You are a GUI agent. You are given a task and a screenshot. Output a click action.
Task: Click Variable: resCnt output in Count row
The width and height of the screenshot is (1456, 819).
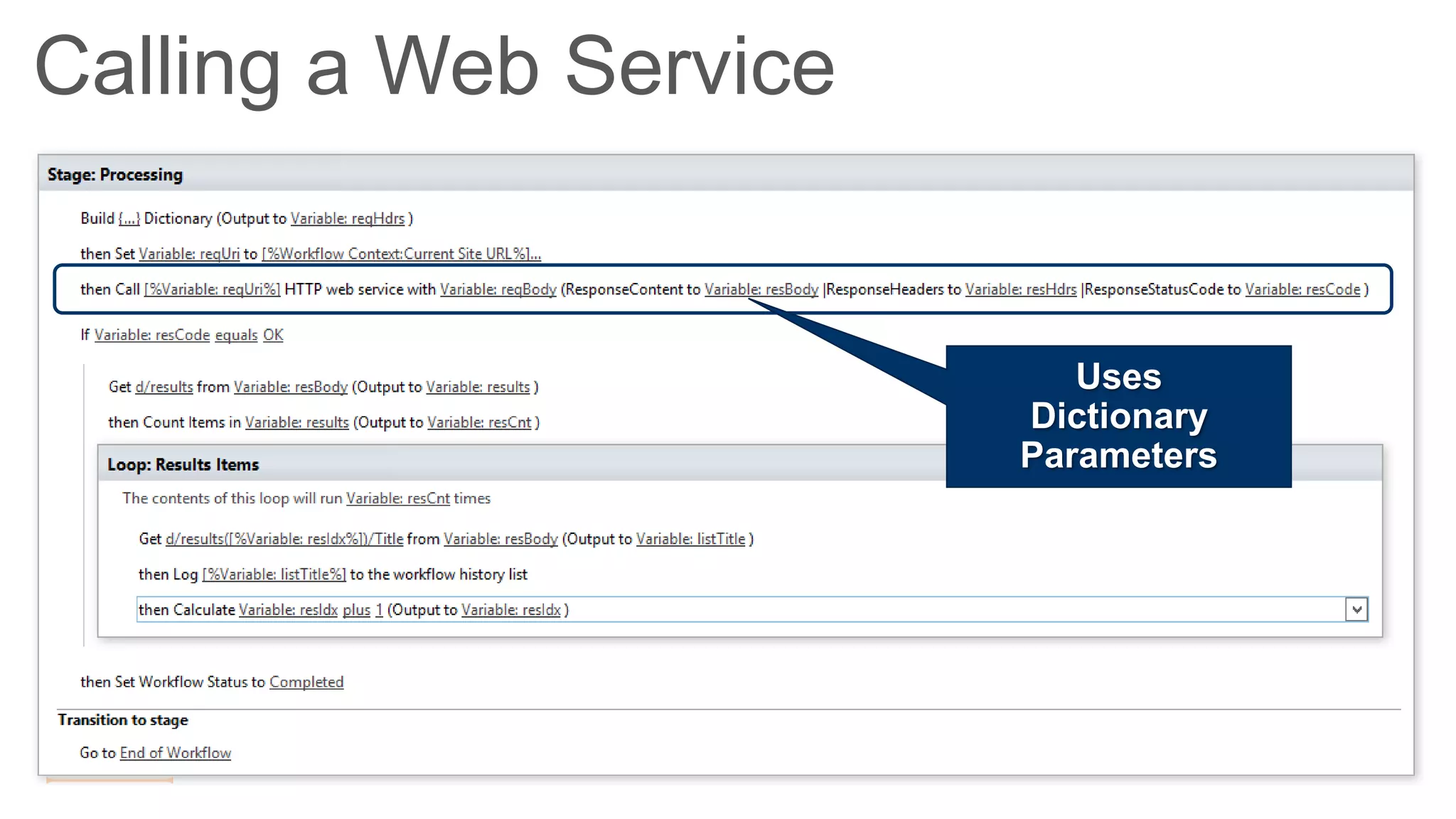tap(479, 422)
